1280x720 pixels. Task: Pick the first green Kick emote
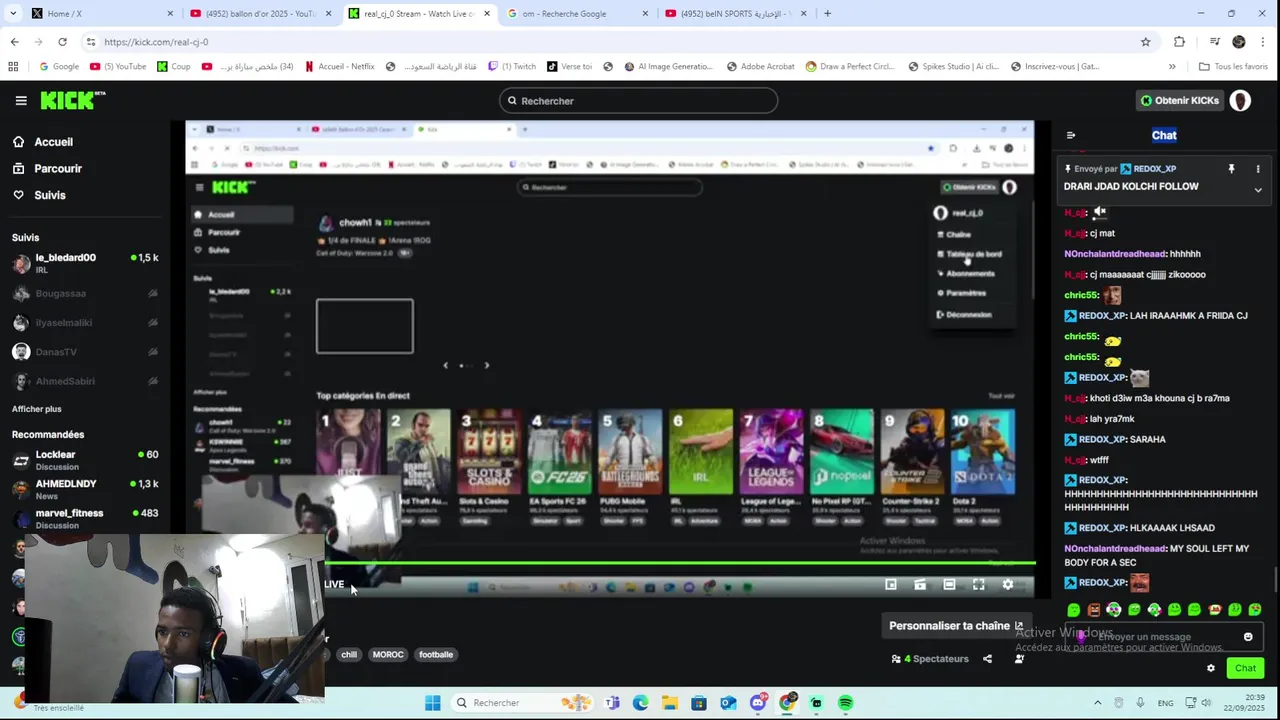pyautogui.click(x=1073, y=610)
